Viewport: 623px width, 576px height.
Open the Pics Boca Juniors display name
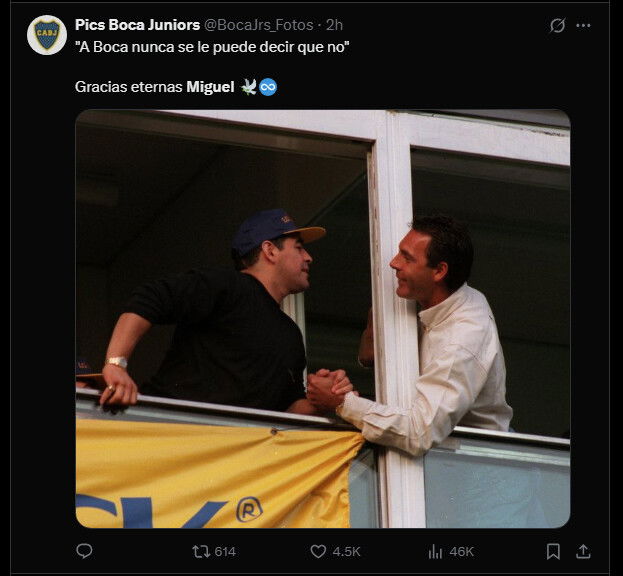[137, 25]
